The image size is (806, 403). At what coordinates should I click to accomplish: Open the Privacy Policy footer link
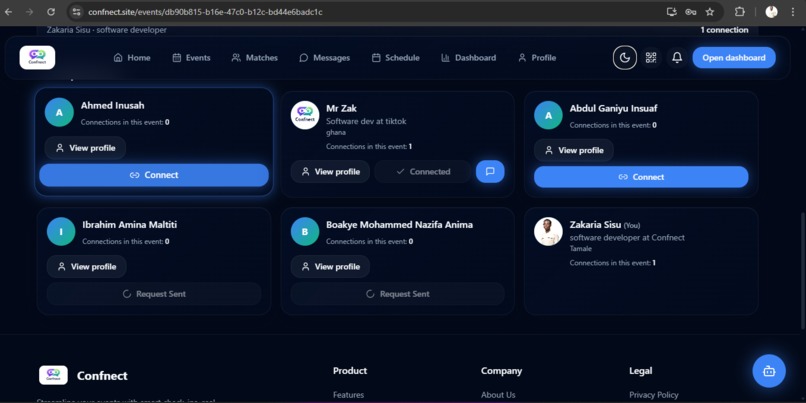click(654, 395)
